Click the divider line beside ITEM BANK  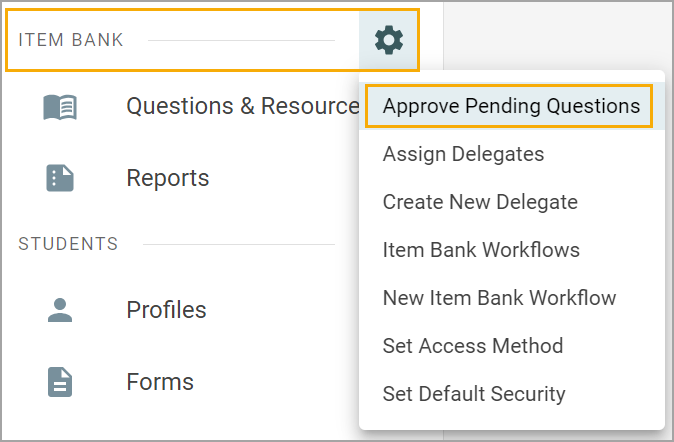pyautogui.click(x=241, y=40)
